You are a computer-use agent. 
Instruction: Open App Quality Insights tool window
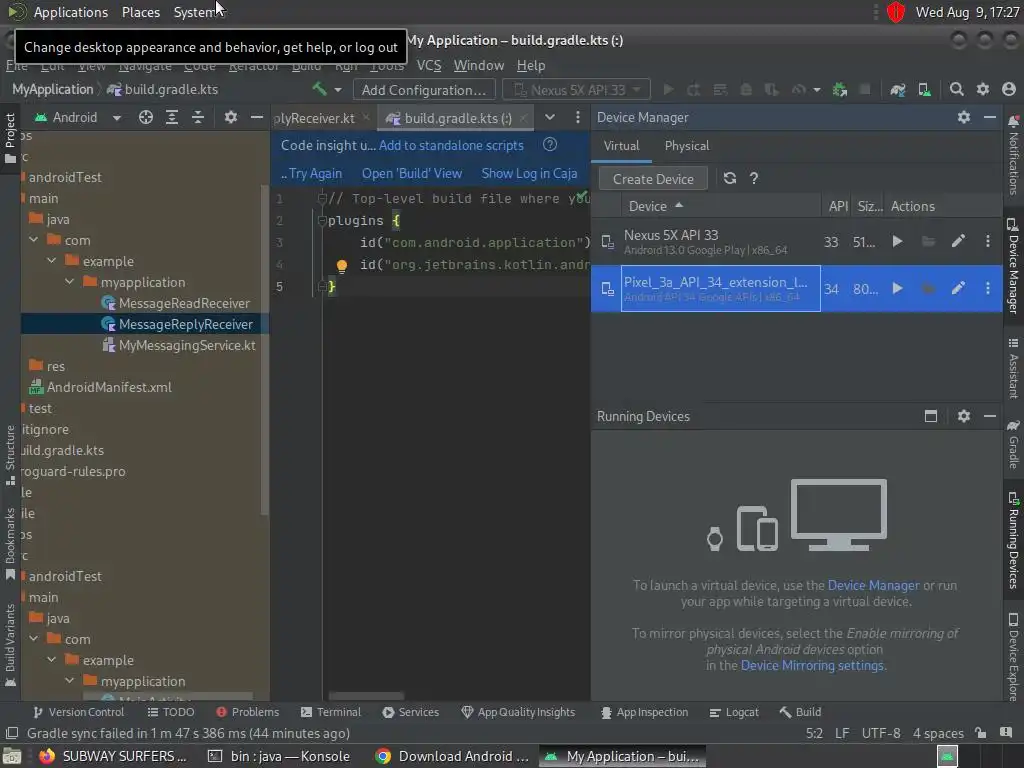point(518,712)
